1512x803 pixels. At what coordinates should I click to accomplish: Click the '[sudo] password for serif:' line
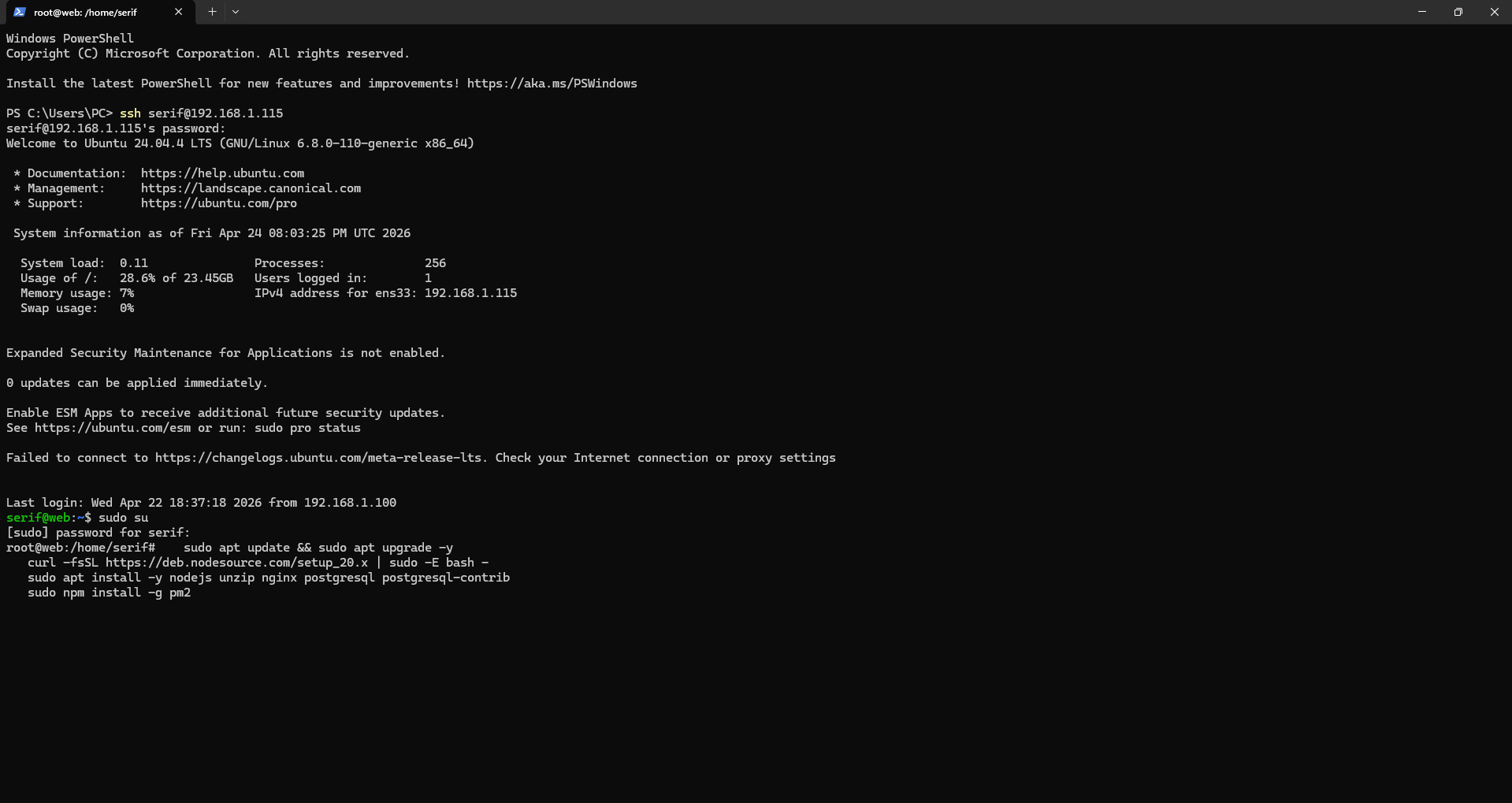point(98,533)
